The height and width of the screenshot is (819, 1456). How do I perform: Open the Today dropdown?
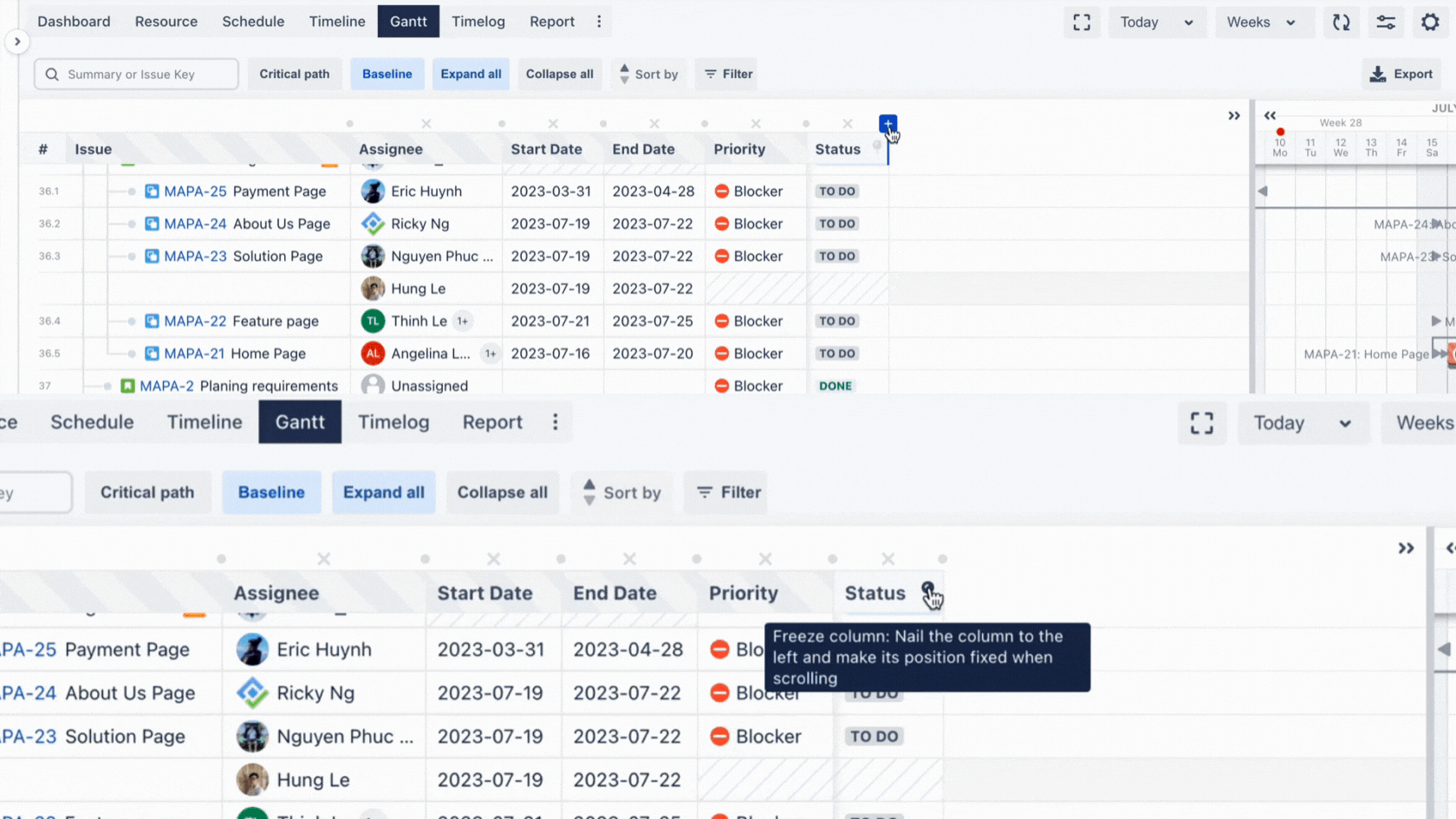[1157, 23]
